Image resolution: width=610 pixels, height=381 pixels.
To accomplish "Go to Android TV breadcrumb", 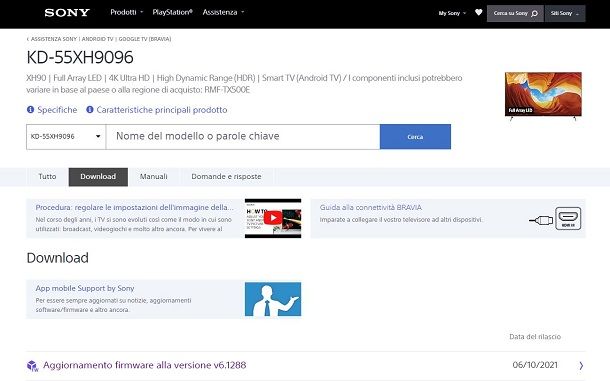I will tap(97, 39).
